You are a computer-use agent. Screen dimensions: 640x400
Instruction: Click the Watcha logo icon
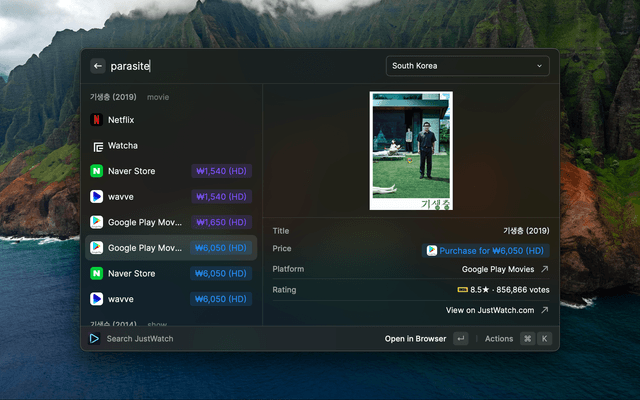[96, 146]
